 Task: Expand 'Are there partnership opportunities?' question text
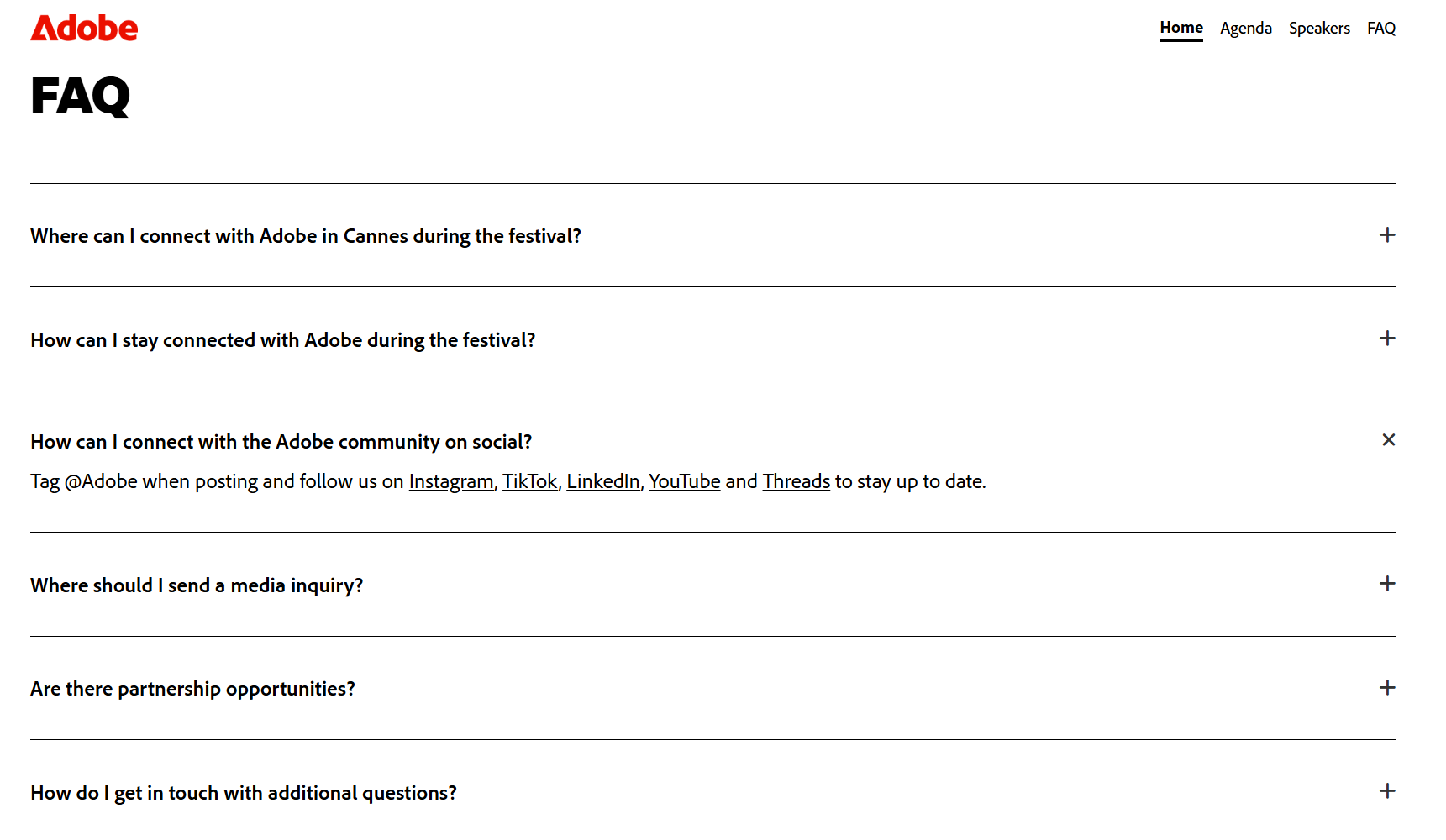(x=192, y=689)
